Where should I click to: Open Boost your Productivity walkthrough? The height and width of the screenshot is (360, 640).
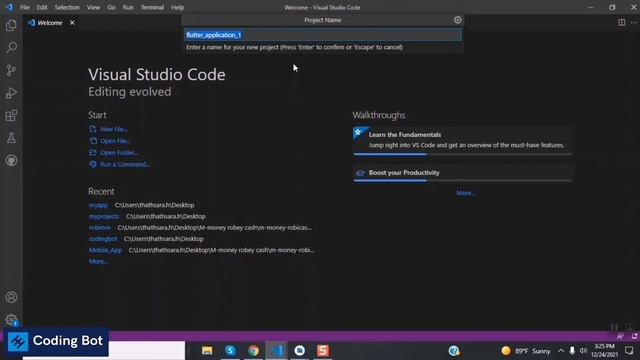point(462,173)
